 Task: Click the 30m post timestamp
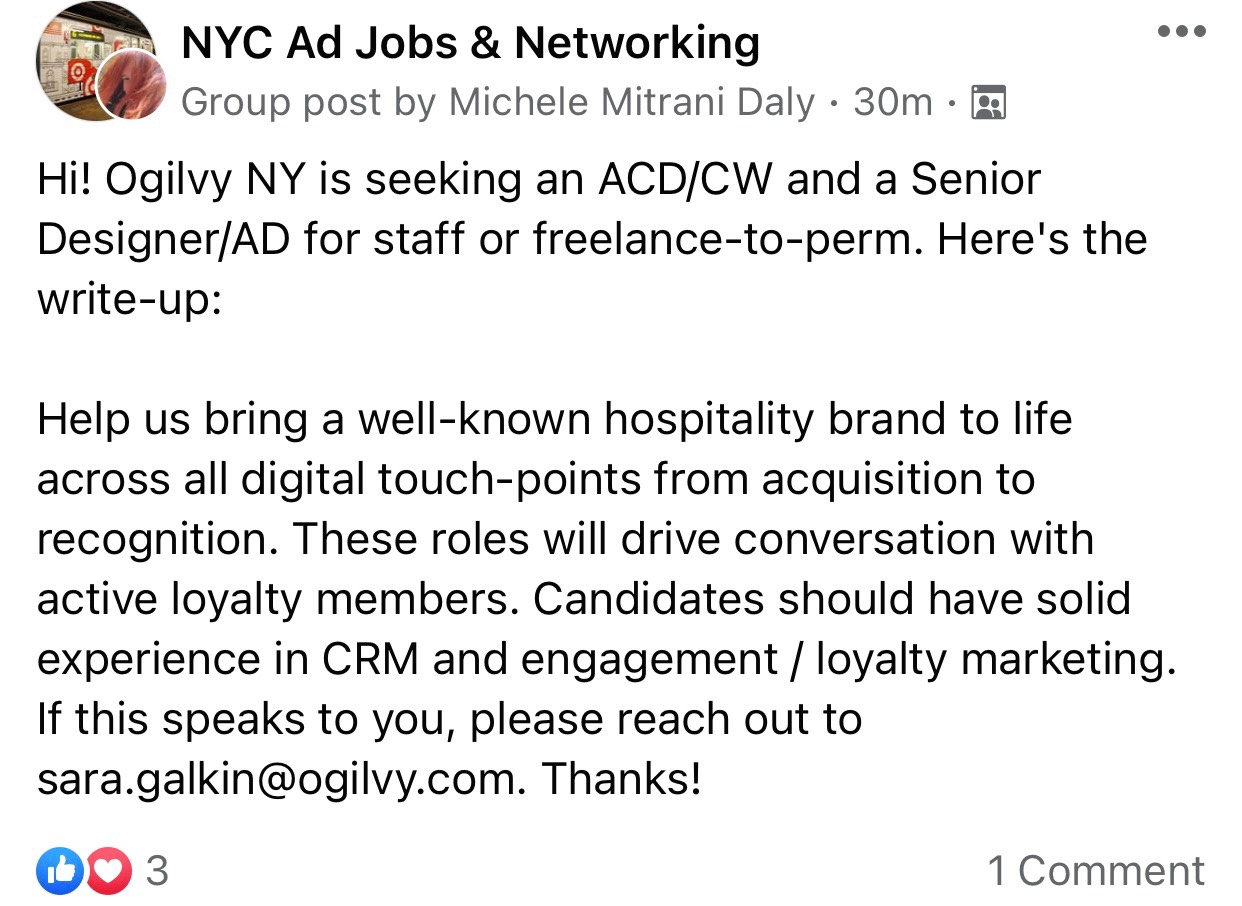click(x=893, y=103)
